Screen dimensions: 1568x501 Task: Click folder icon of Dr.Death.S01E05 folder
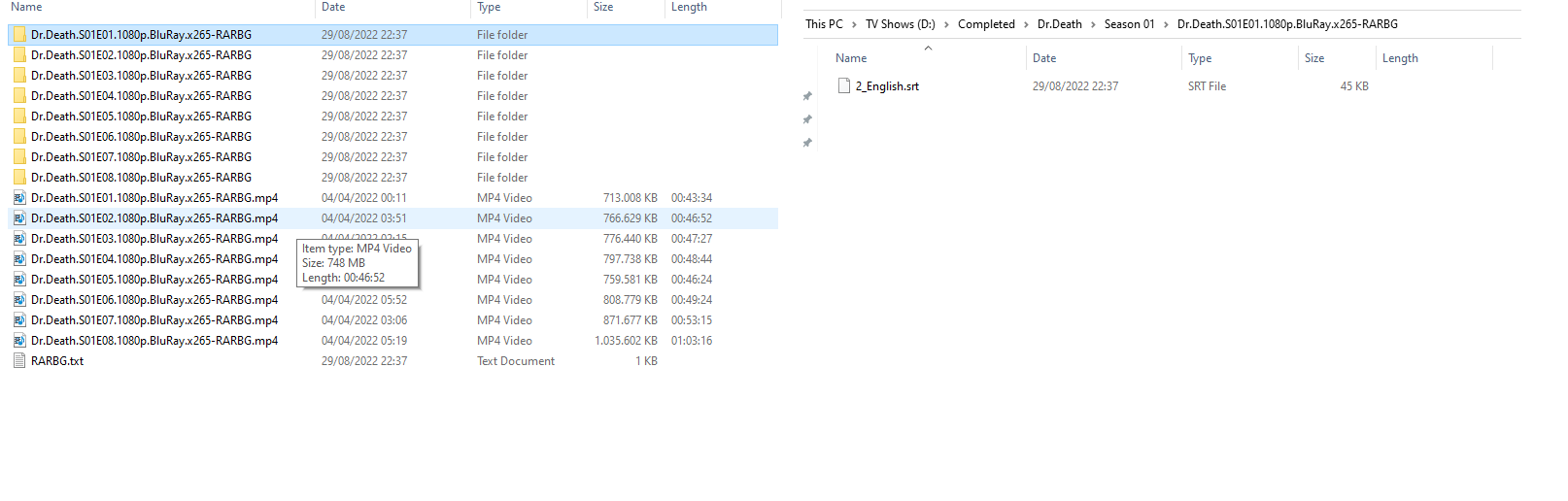[19, 117]
